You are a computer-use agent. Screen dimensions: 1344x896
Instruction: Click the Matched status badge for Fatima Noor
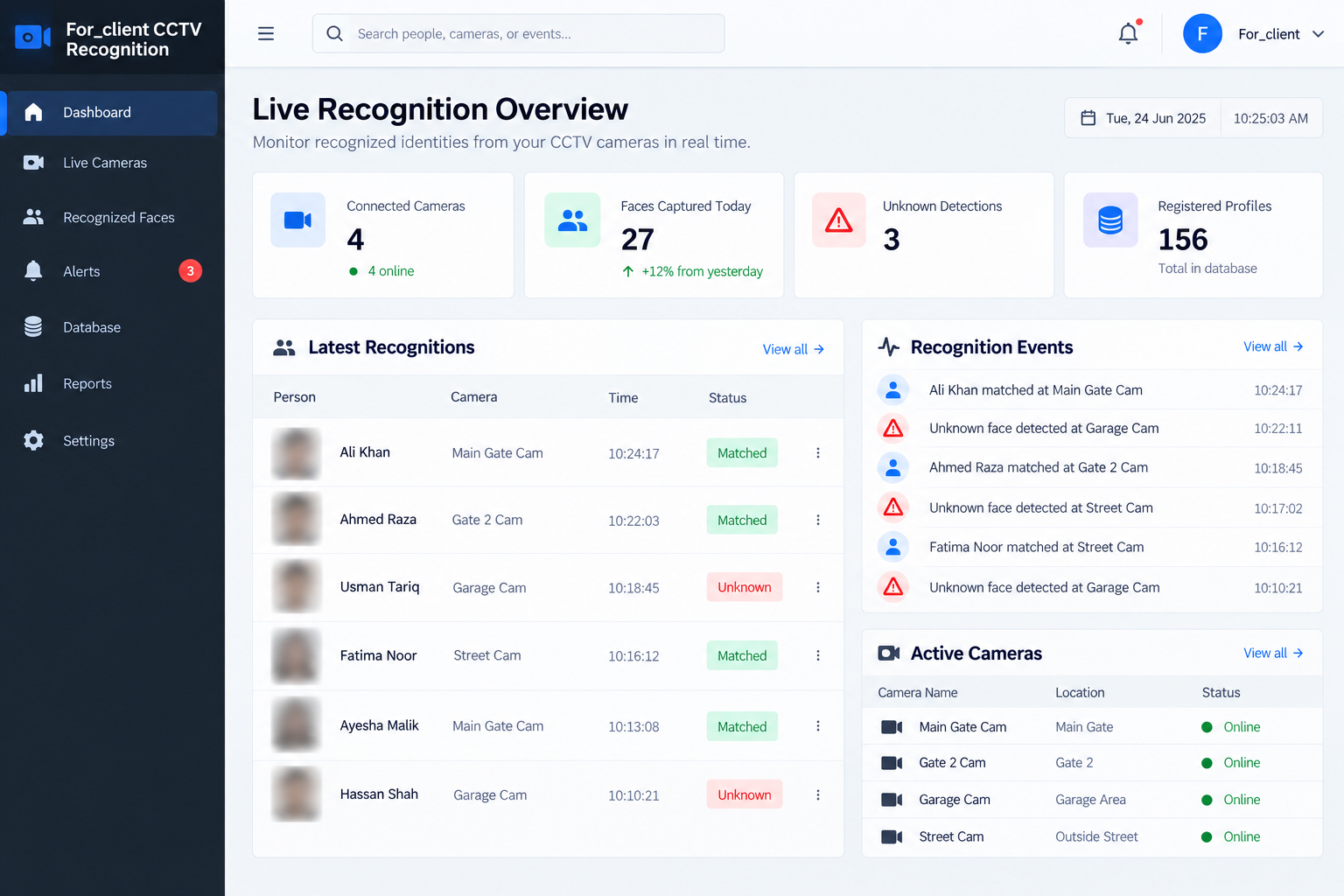click(x=742, y=655)
